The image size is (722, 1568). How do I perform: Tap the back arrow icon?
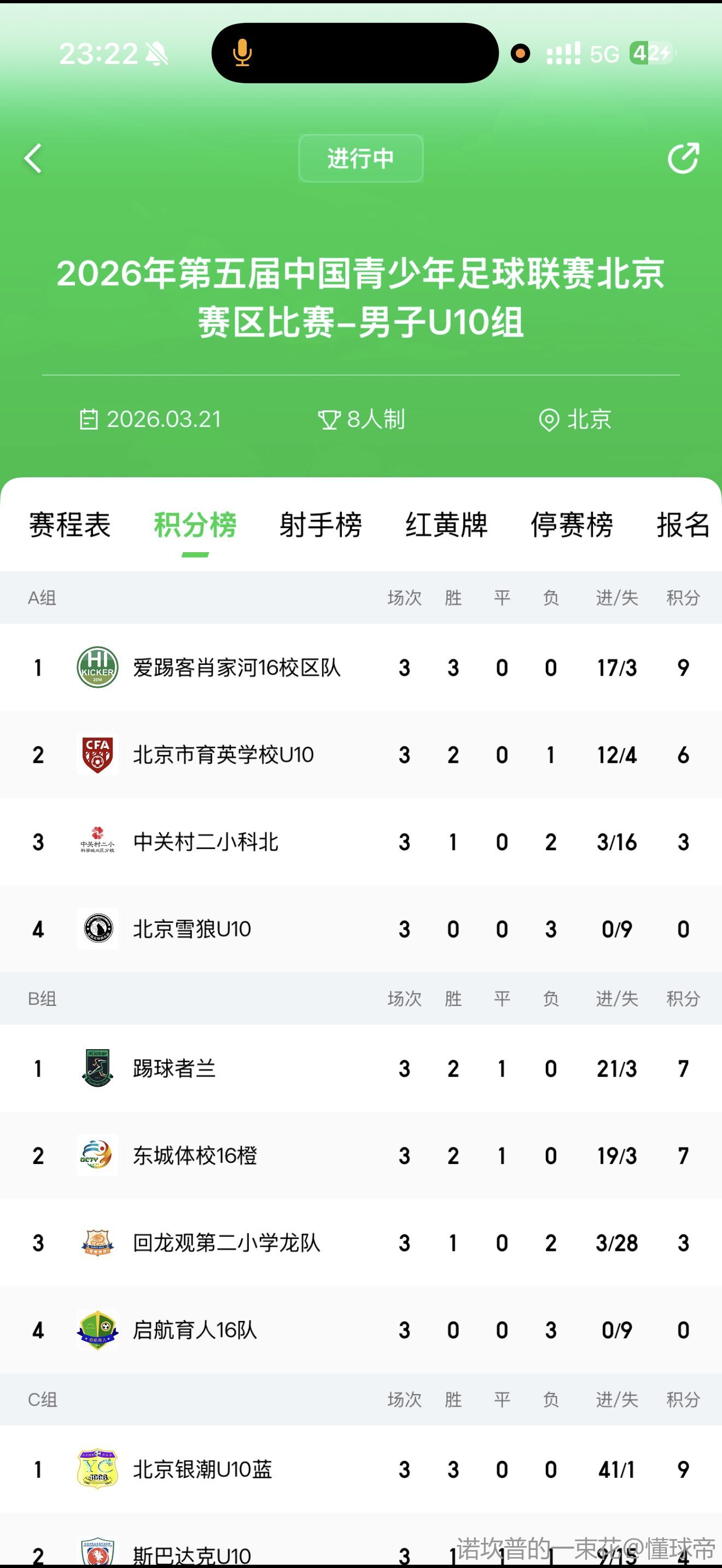point(33,159)
